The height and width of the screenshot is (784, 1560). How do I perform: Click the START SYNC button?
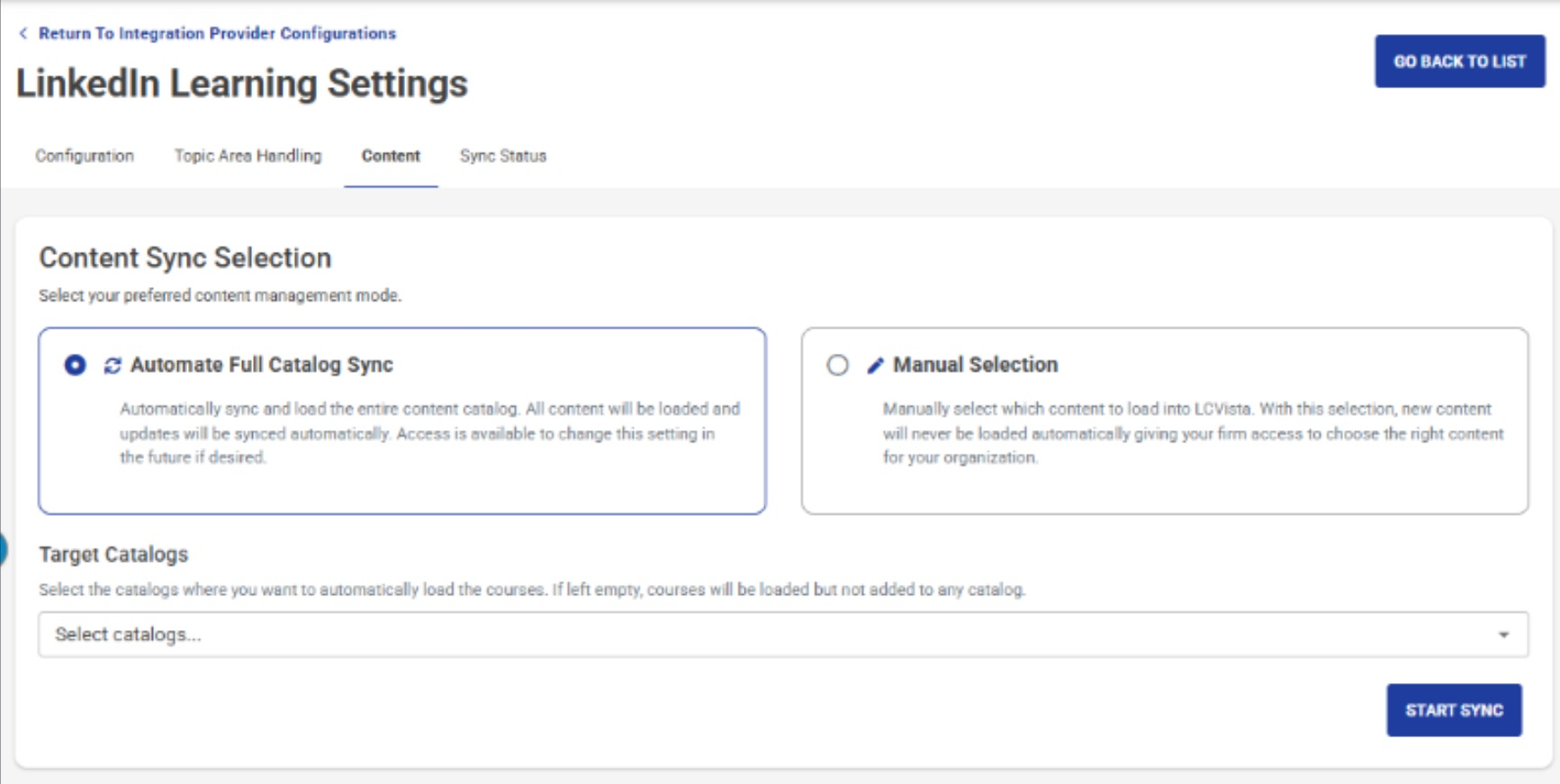click(x=1454, y=710)
